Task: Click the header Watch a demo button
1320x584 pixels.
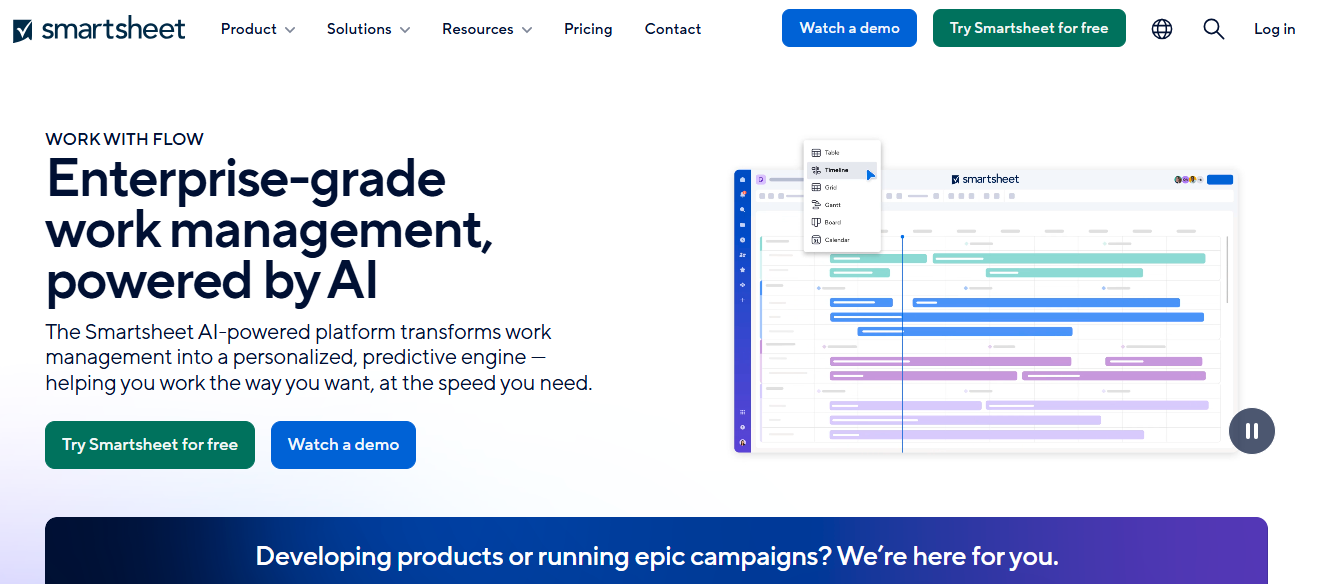Action: coord(850,28)
